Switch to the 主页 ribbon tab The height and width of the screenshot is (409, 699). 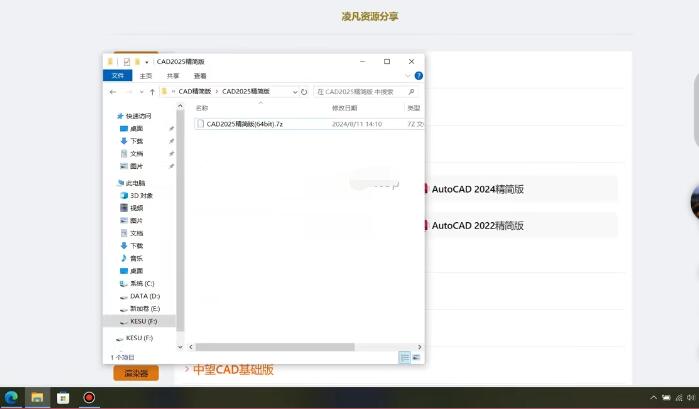point(146,76)
